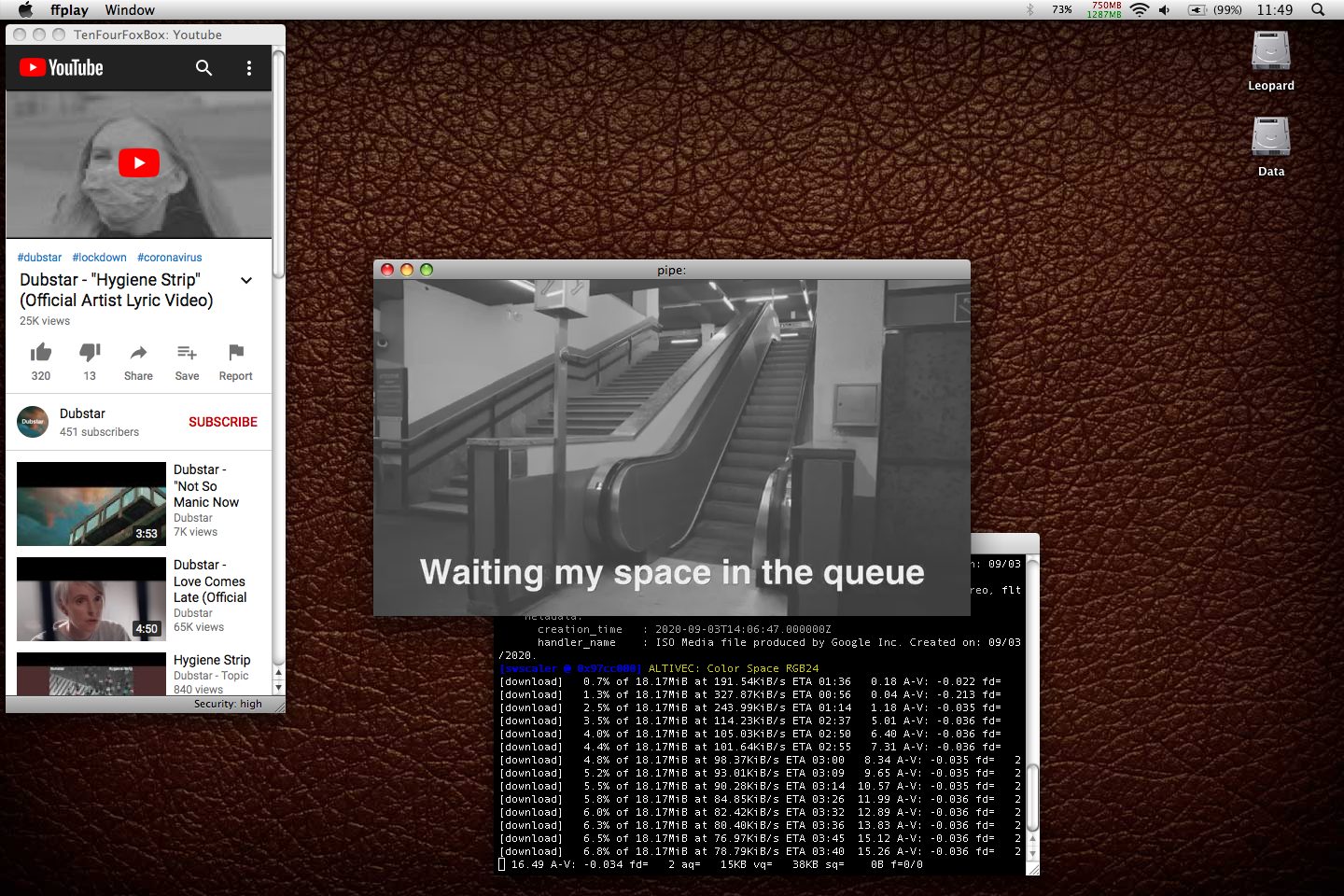This screenshot has width=1344, height=896.
Task: Play the Hygiene Strip video
Action: 139,163
